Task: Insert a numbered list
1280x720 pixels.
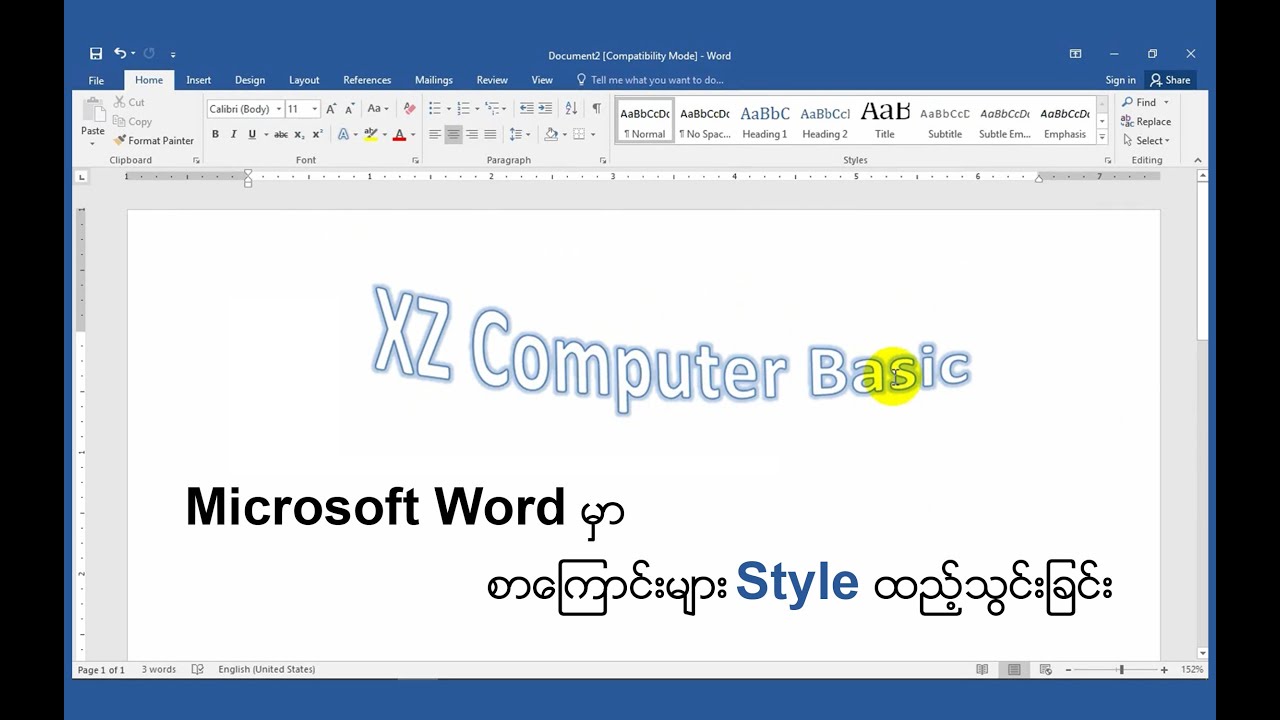Action: point(463,109)
